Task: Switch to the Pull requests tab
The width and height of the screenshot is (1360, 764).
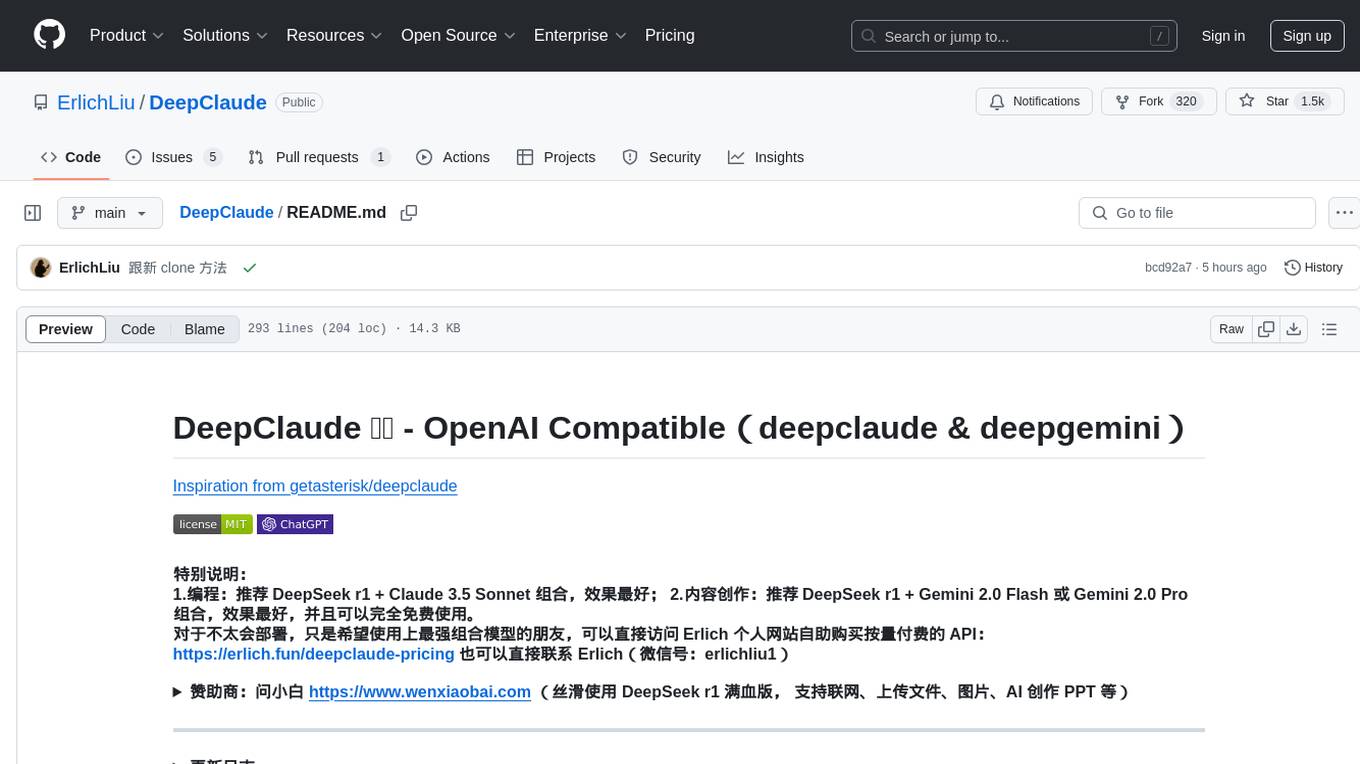Action: click(x=319, y=157)
